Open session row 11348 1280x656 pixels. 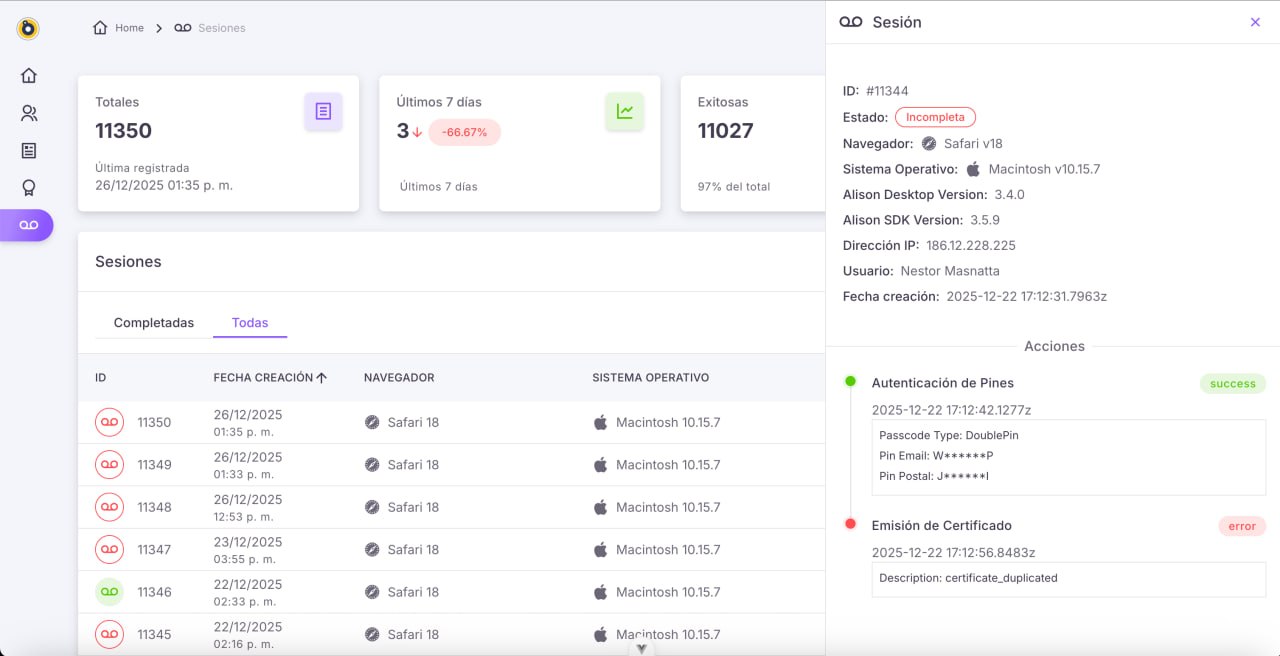click(x=154, y=507)
